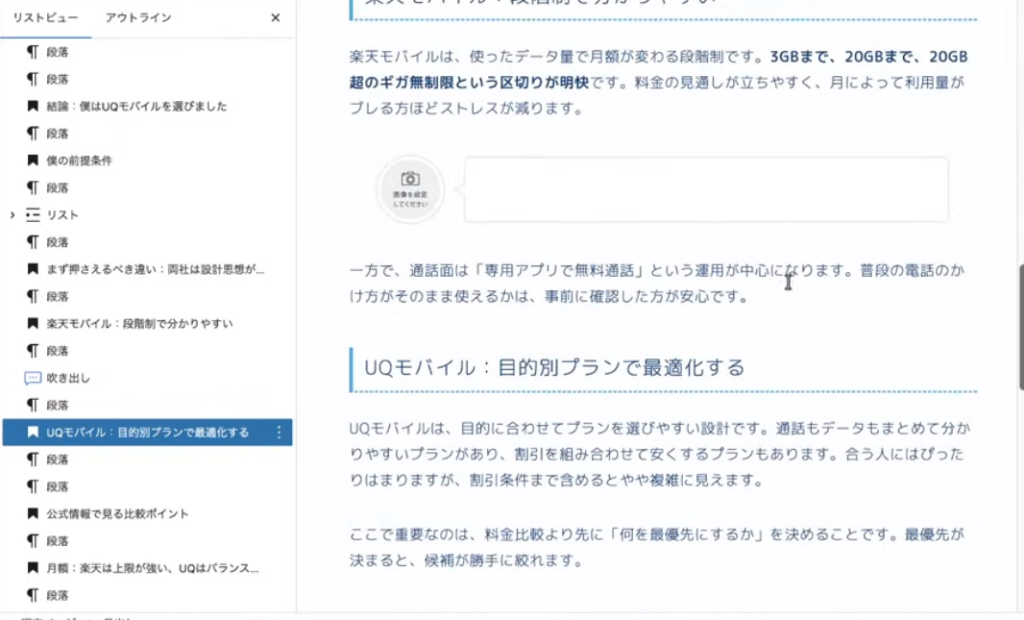Open options menu for UQモバイル heading
This screenshot has width=1024, height=620.
tap(278, 433)
